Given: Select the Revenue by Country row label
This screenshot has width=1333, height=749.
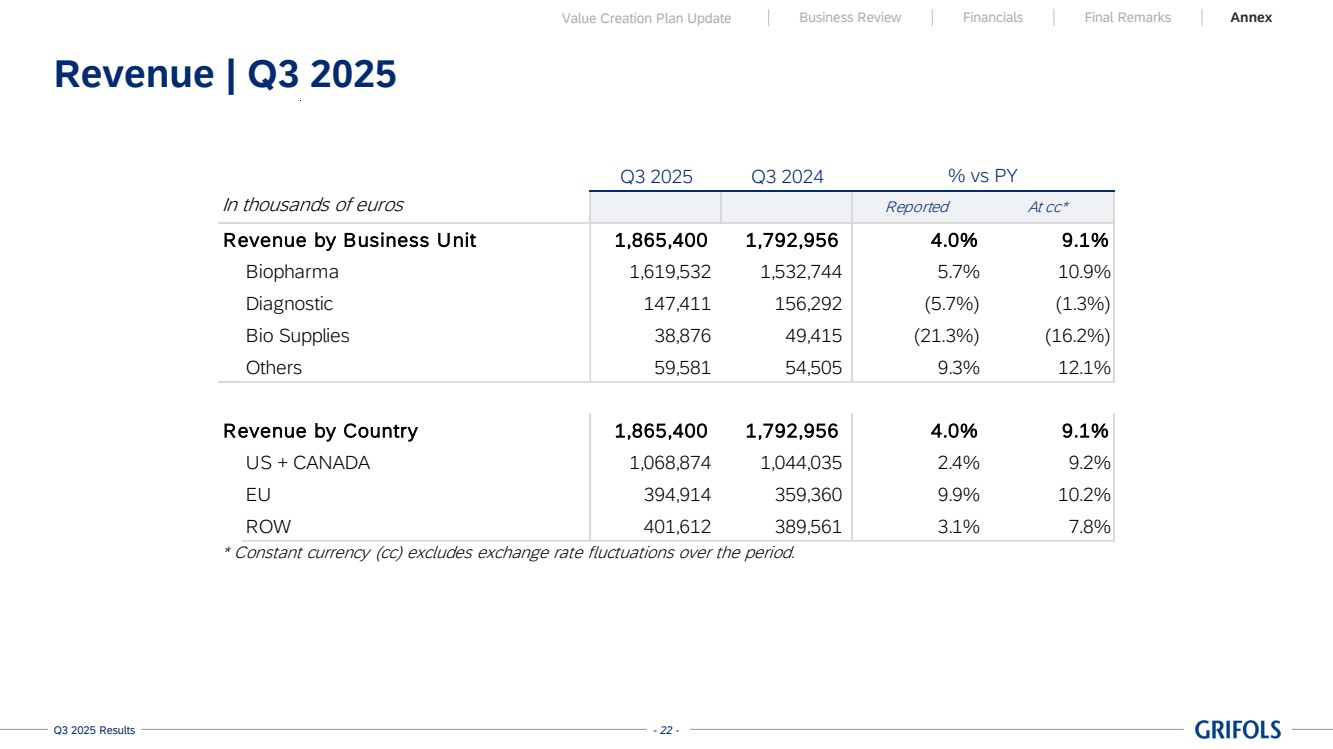Looking at the screenshot, I should pos(320,431).
